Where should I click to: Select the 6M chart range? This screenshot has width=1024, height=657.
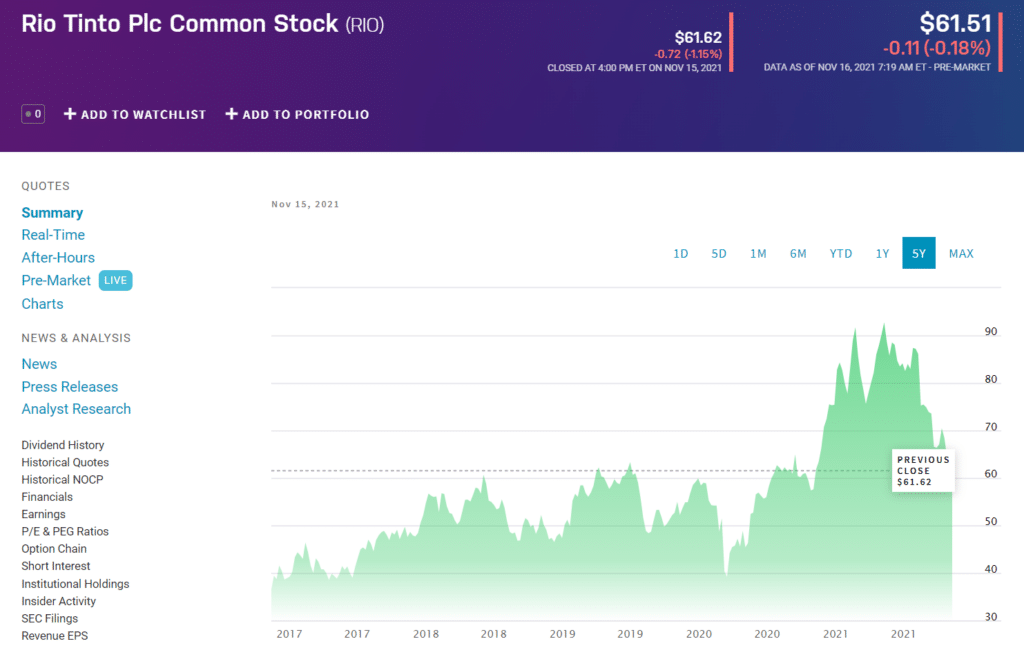798,253
